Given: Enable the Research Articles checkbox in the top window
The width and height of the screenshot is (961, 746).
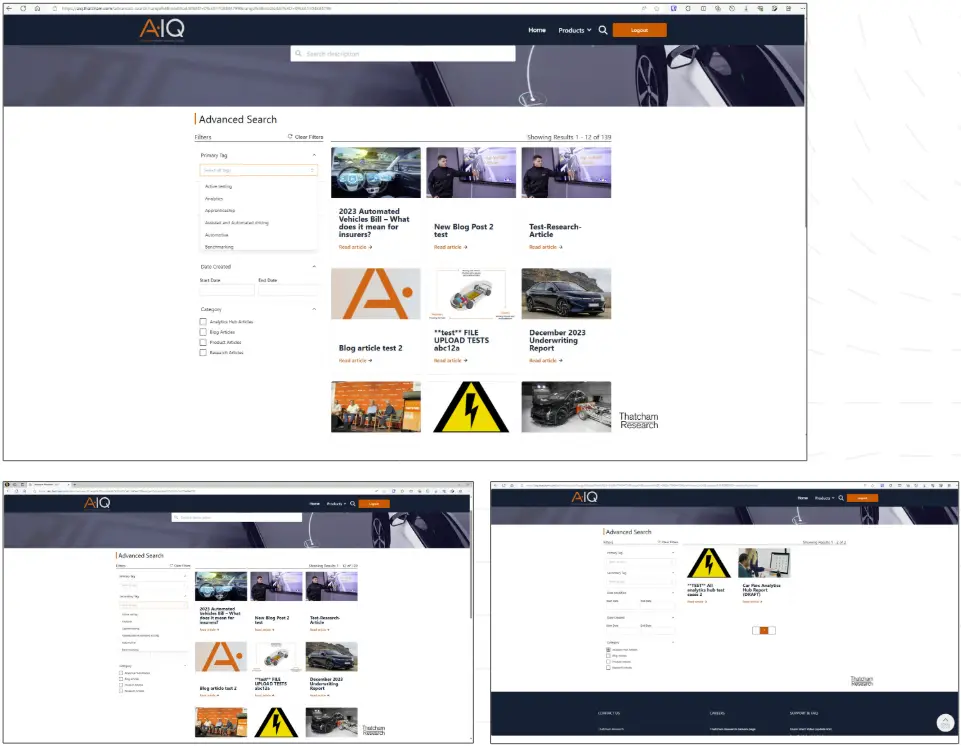Looking at the screenshot, I should (203, 353).
